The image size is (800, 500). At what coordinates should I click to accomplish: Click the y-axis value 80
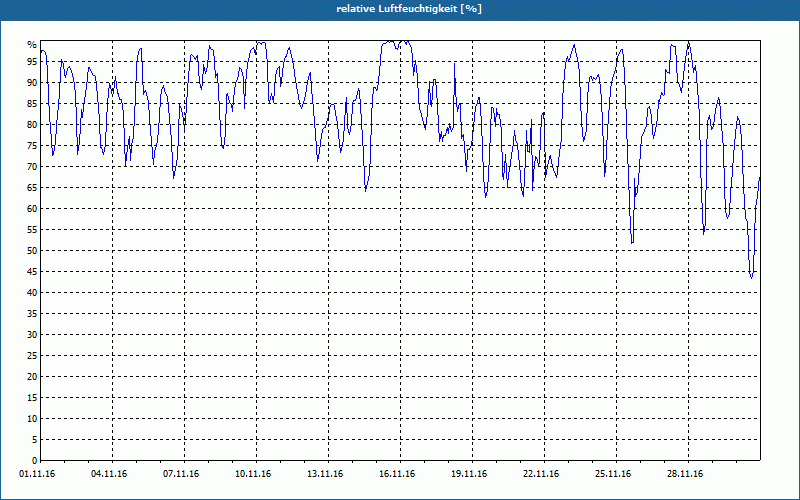click(x=32, y=124)
